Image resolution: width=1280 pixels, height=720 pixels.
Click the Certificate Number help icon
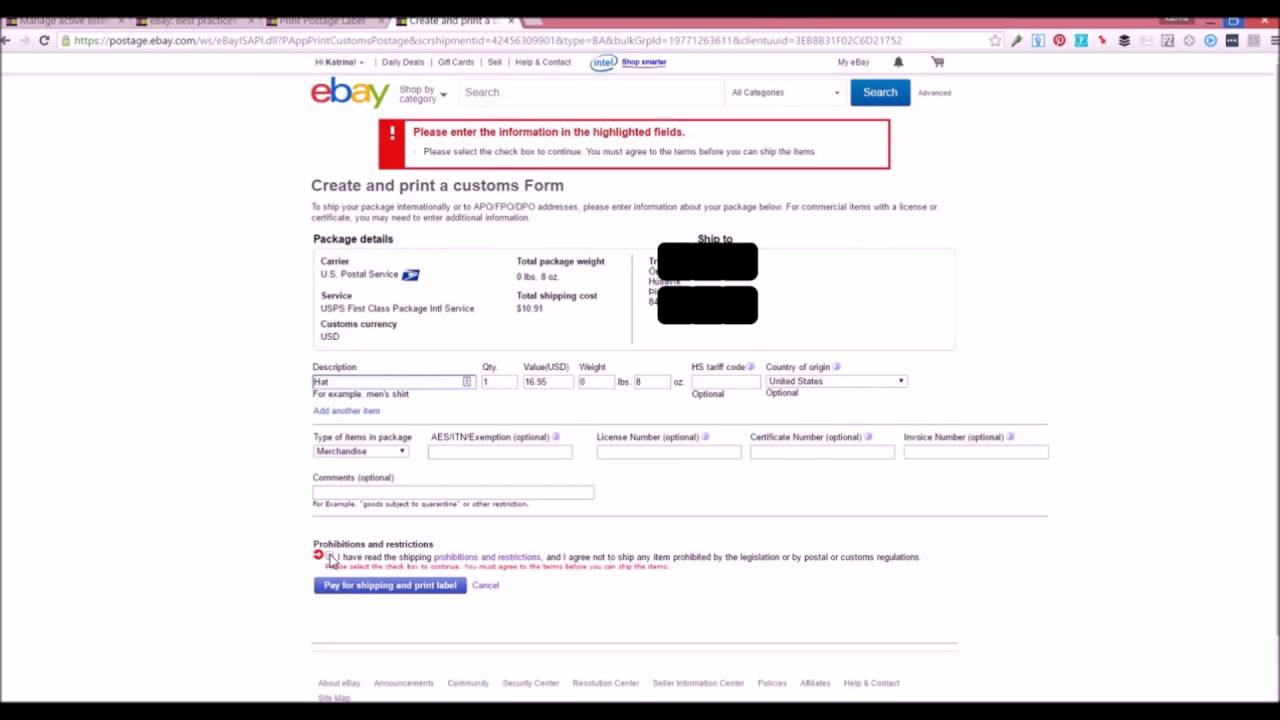[x=868, y=437]
